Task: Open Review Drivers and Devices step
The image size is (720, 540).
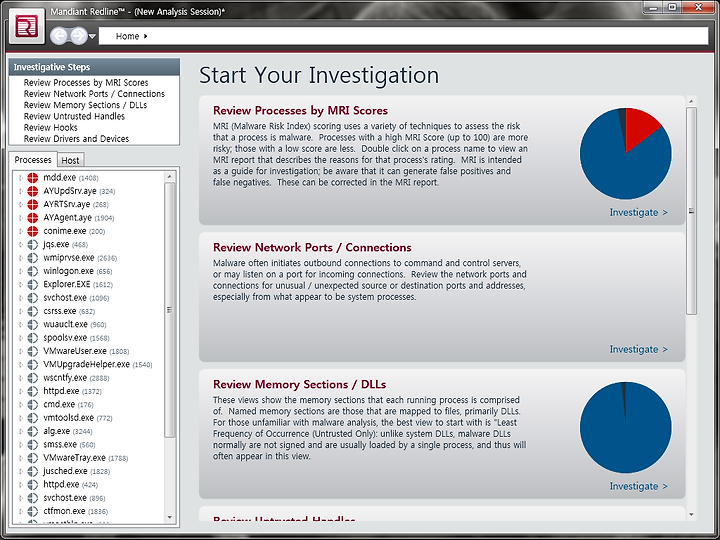Action: (x=76, y=139)
